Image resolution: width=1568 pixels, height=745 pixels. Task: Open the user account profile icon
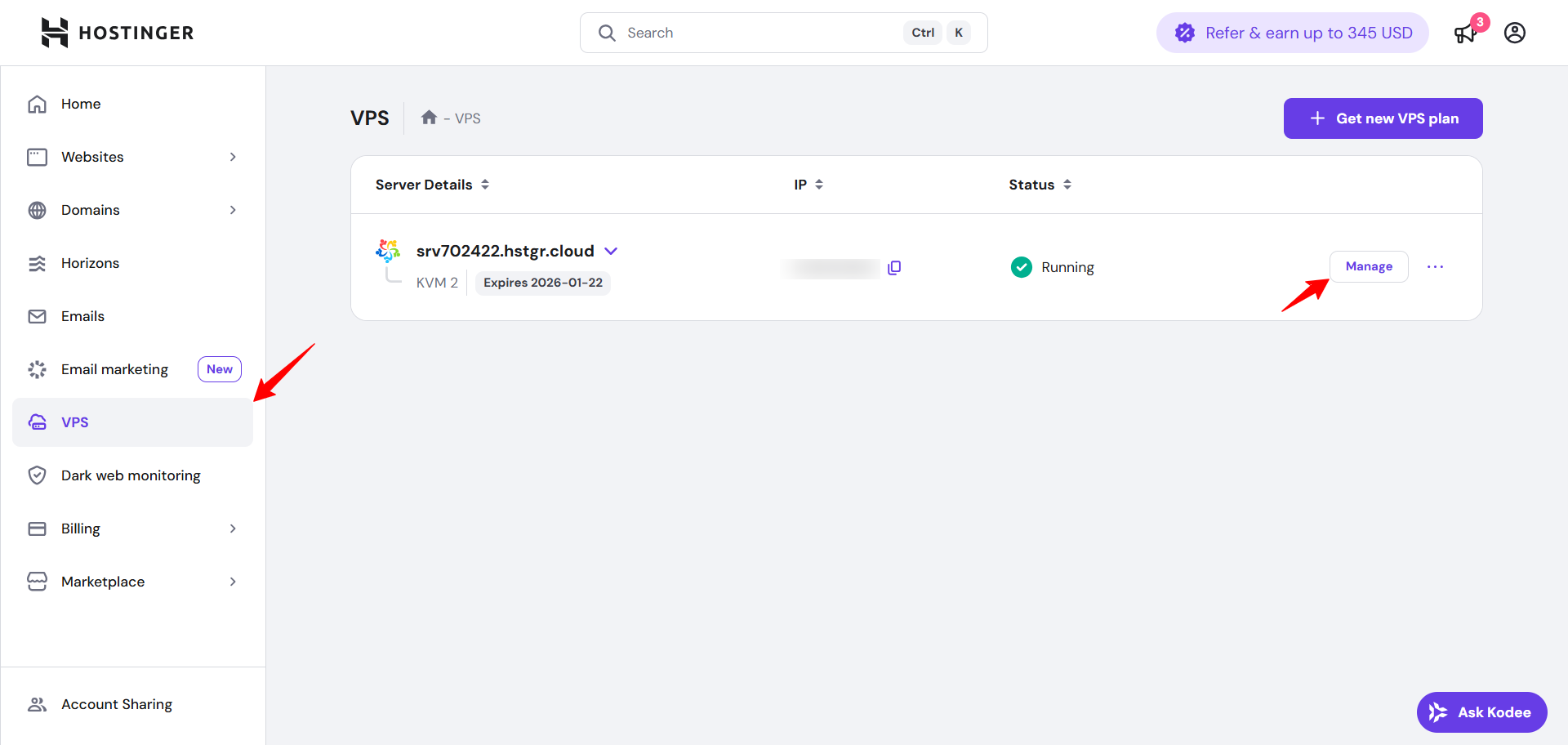point(1515,33)
